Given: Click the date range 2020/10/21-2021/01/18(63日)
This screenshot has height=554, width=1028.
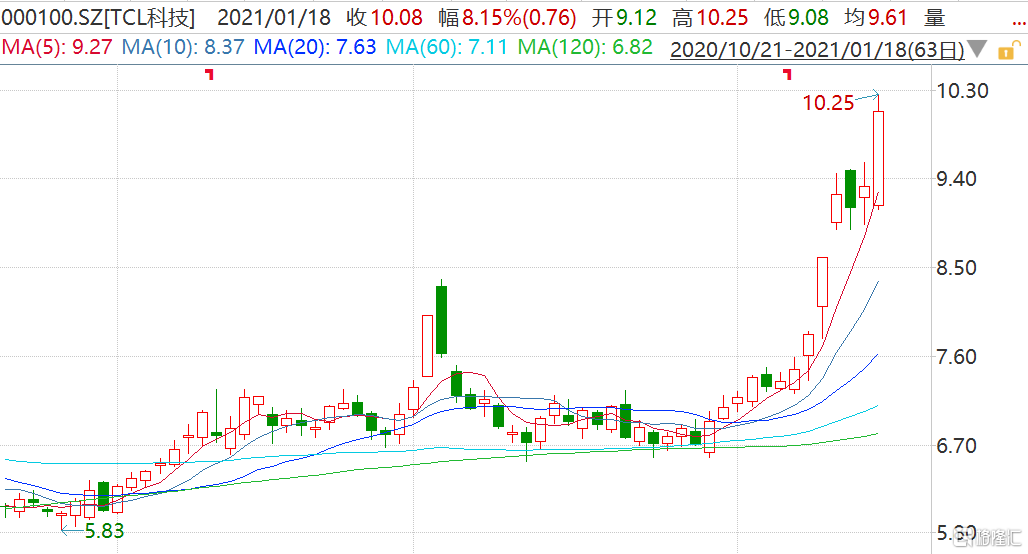Looking at the screenshot, I should click(817, 49).
